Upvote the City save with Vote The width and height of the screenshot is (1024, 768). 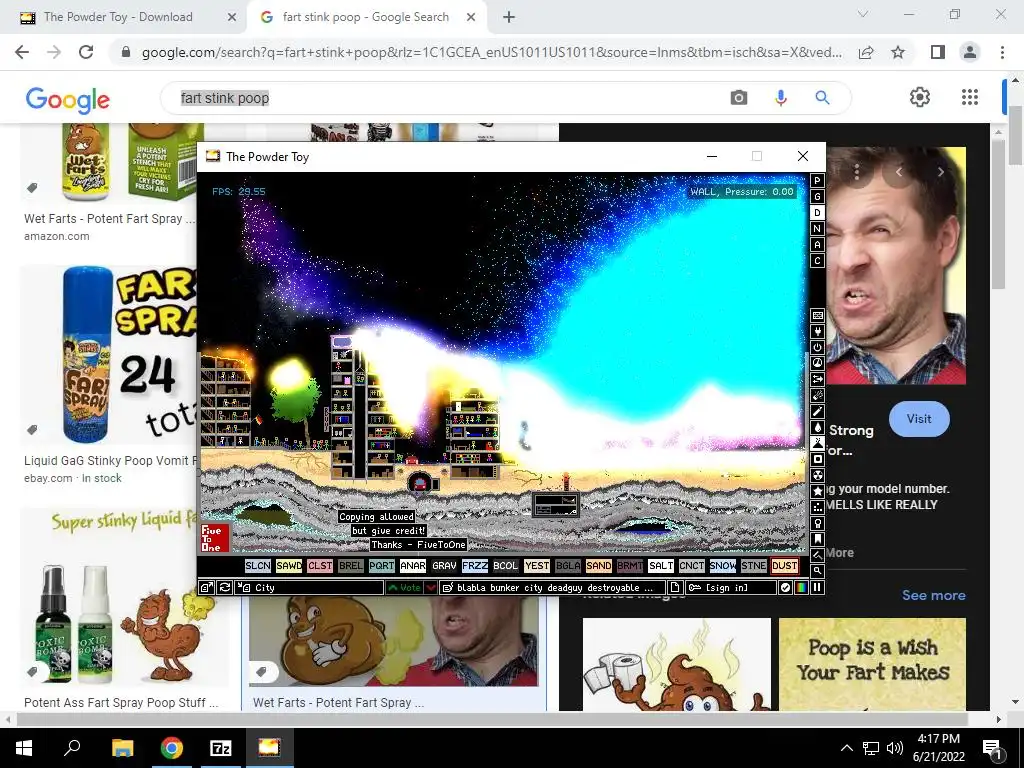405,588
